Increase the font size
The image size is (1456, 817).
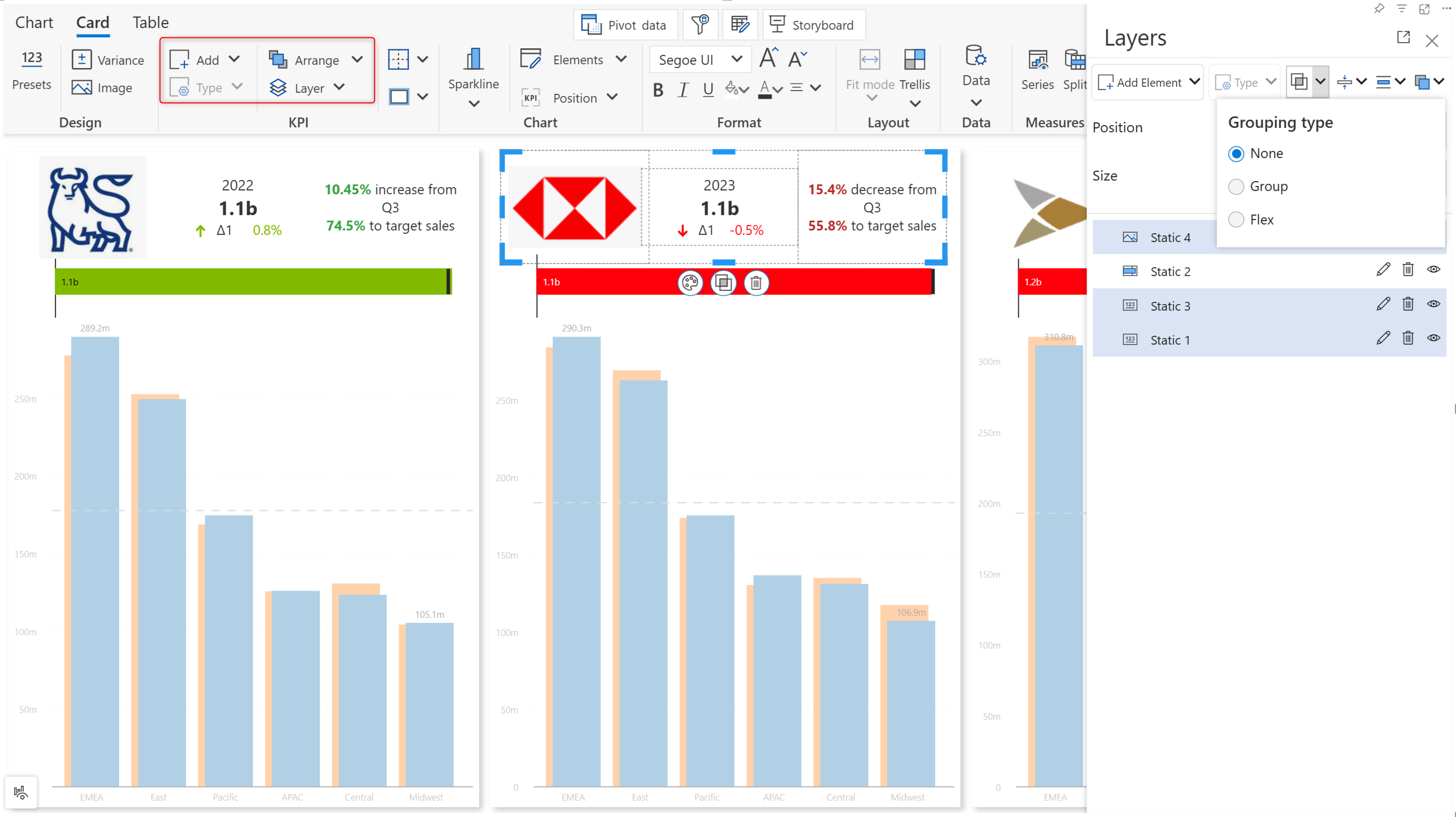[x=769, y=58]
